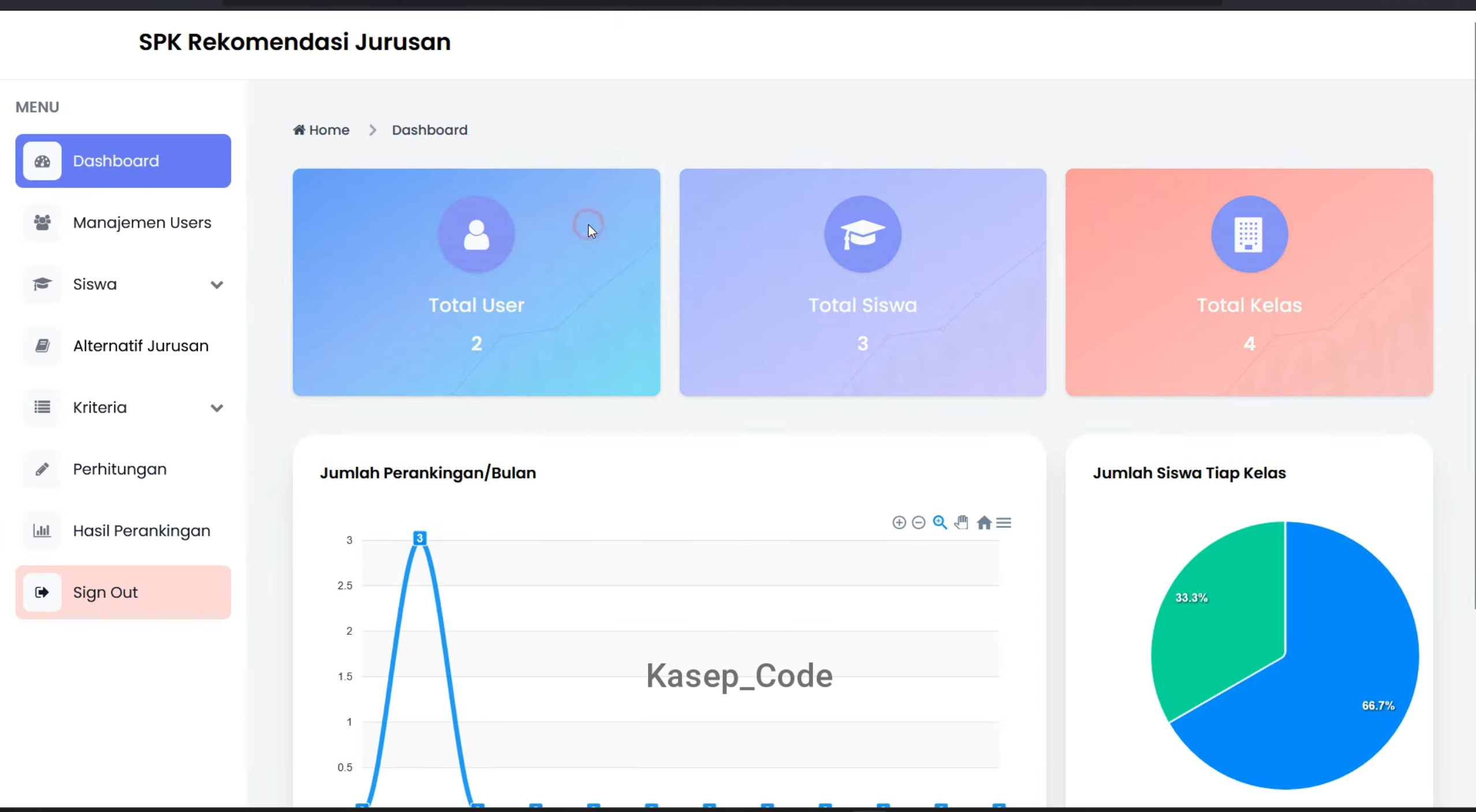Click the MENU sidebar heading
Image resolution: width=1476 pixels, height=812 pixels.
tap(38, 107)
